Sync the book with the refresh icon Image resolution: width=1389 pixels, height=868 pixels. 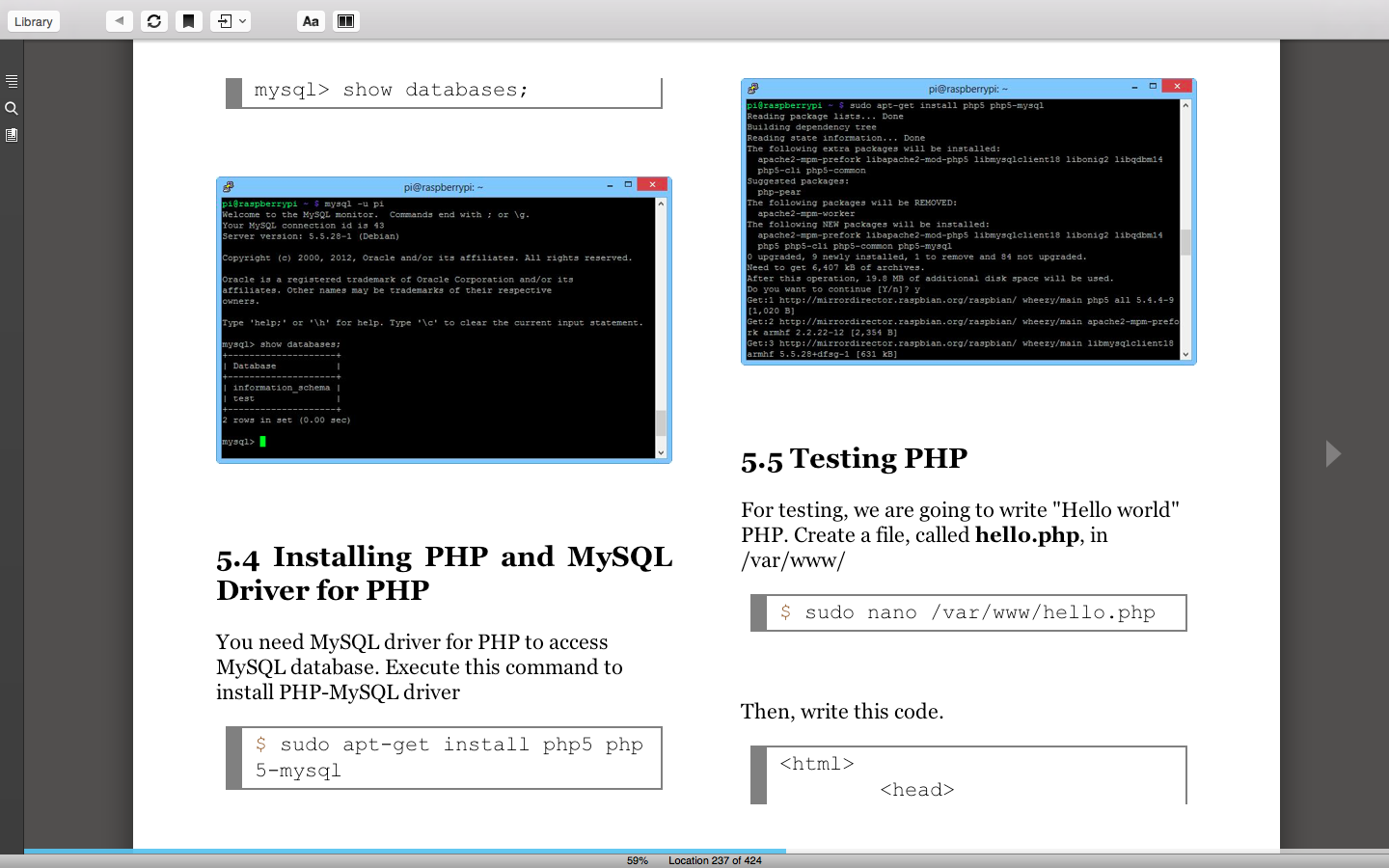point(154,20)
